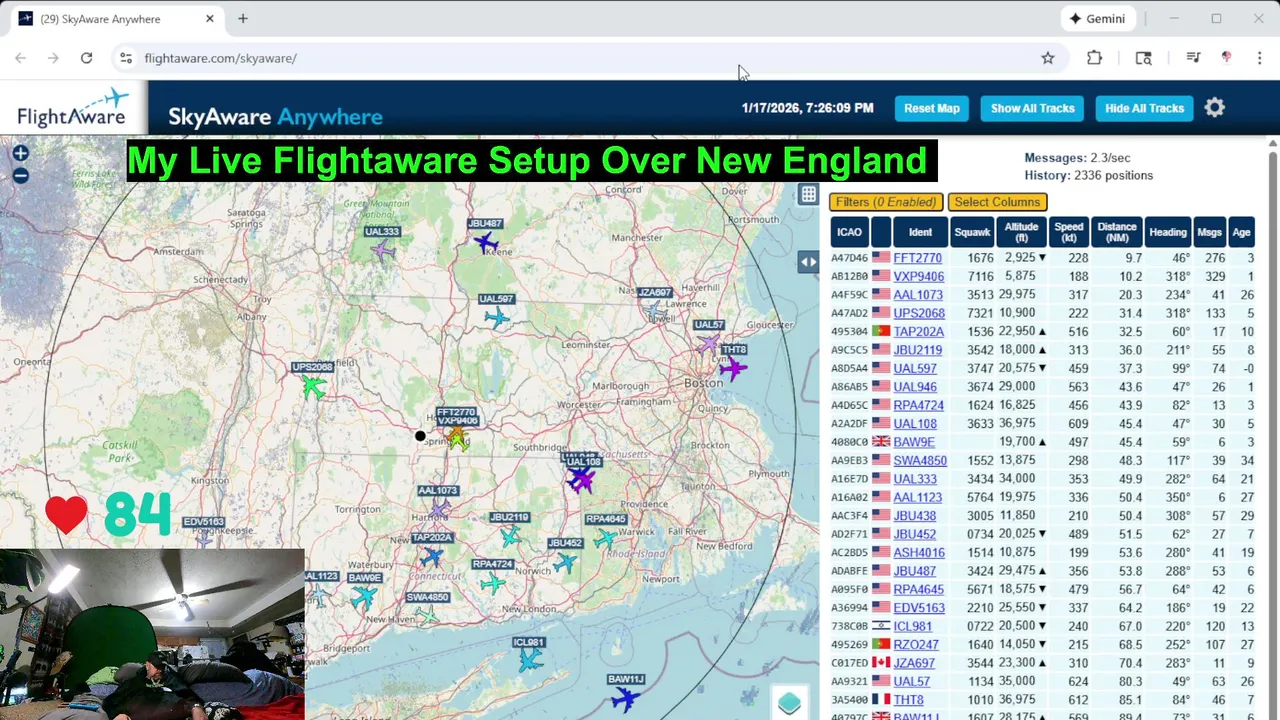
Task: Click the Reset Map button
Action: click(931, 108)
